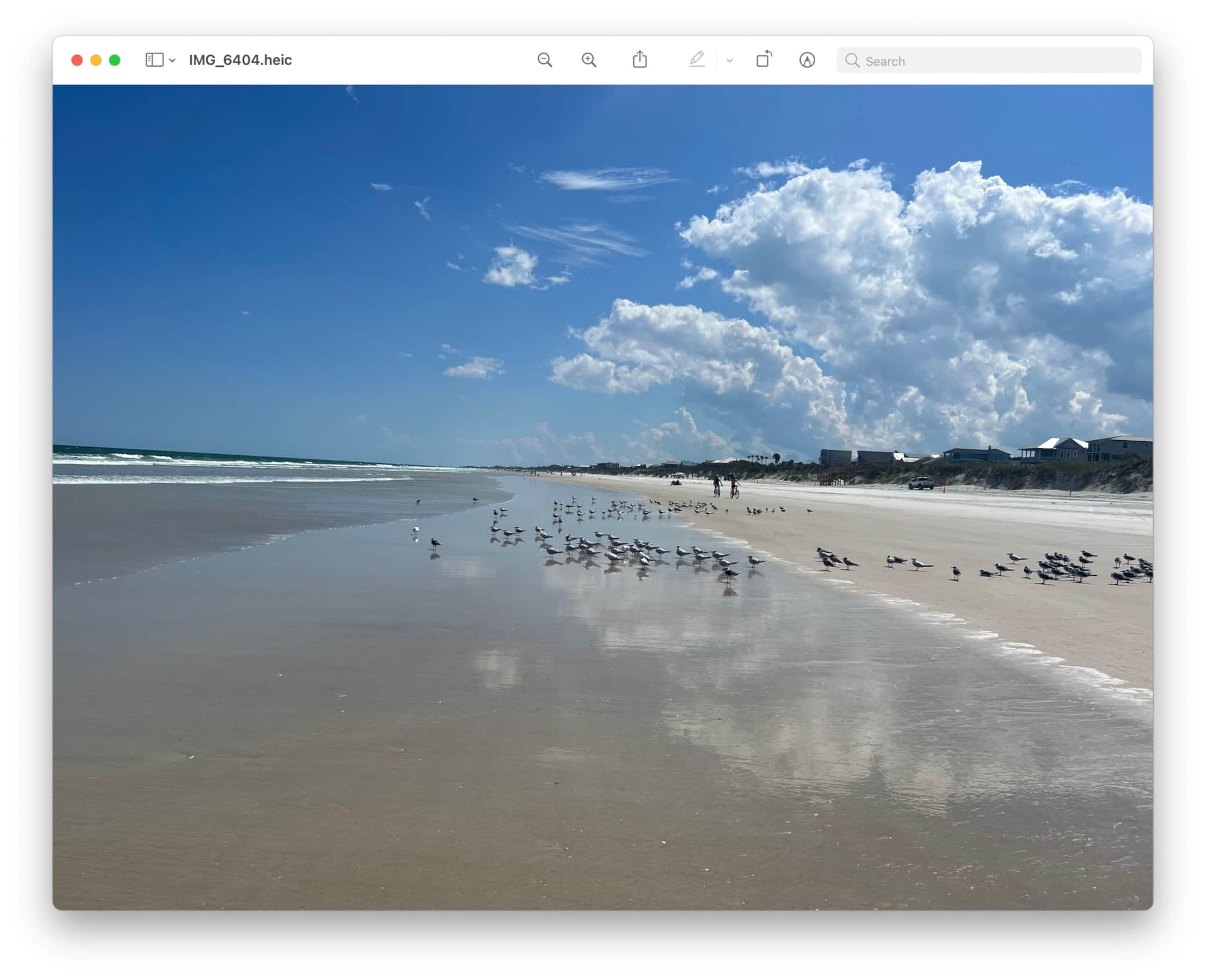Image resolution: width=1206 pixels, height=980 pixels.
Task: Select the Highlight pen tool
Action: click(697, 59)
